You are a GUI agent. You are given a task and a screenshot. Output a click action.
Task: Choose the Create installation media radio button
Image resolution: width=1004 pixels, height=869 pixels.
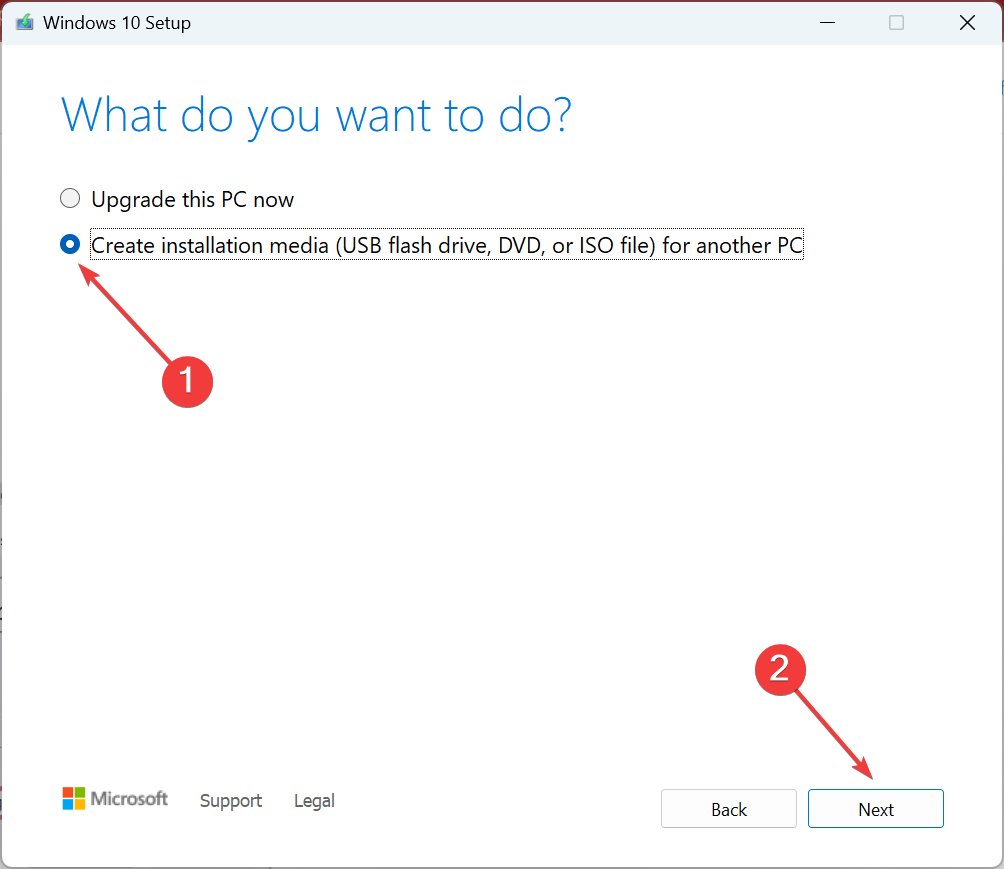coord(70,244)
